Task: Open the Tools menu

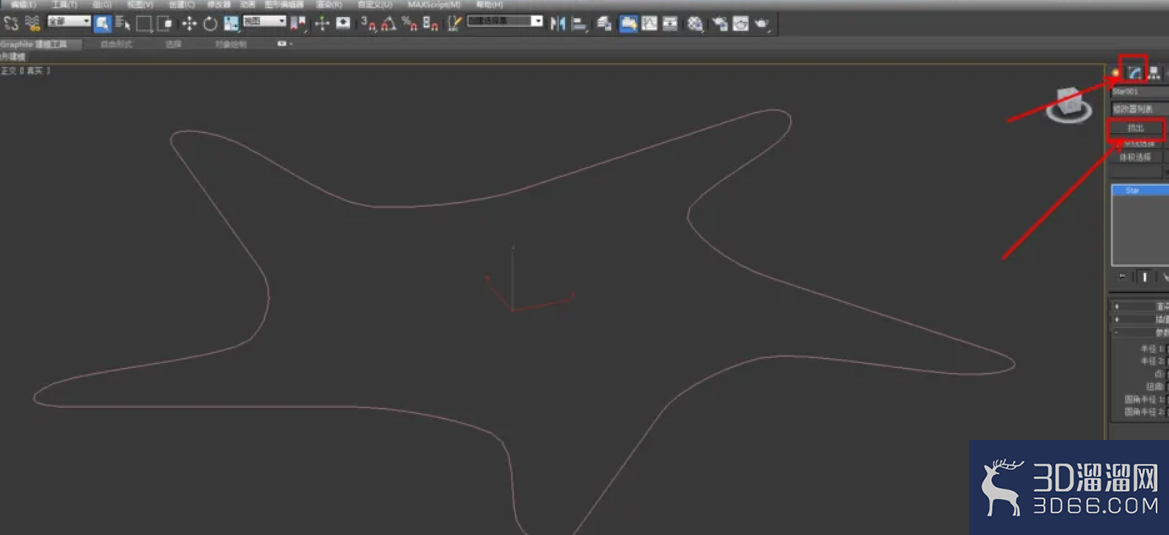Action: (64, 4)
